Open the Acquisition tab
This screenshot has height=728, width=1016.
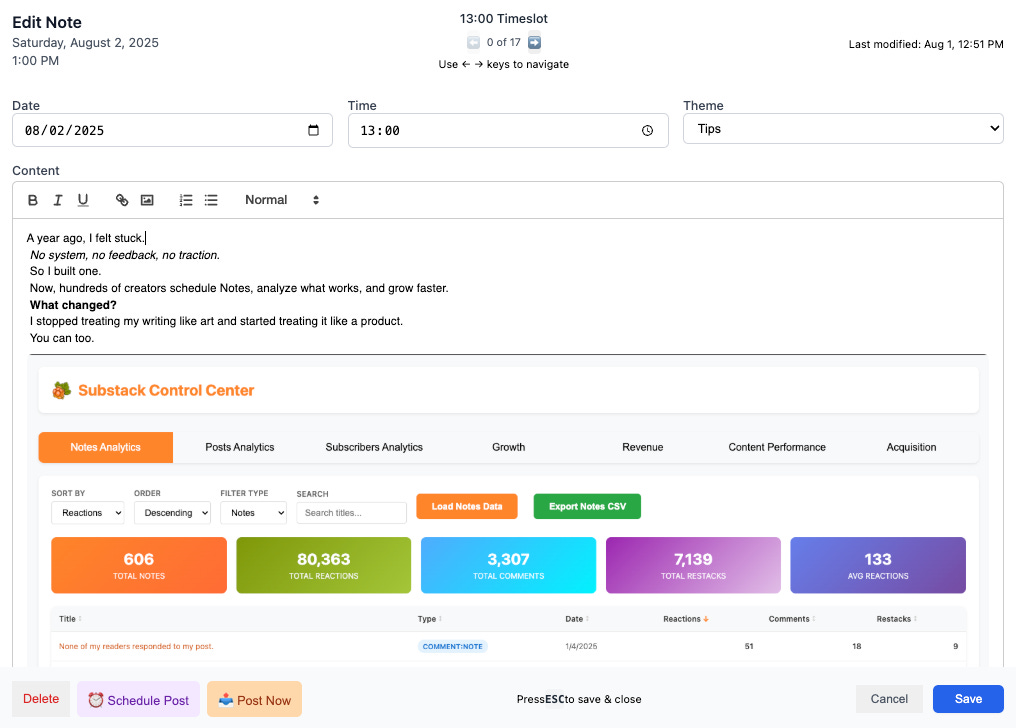point(911,448)
